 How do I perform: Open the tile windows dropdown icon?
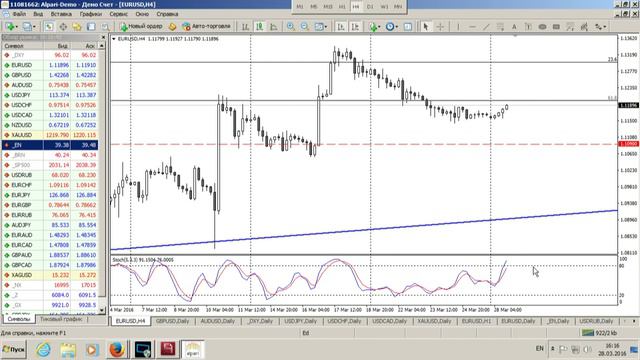point(320,27)
